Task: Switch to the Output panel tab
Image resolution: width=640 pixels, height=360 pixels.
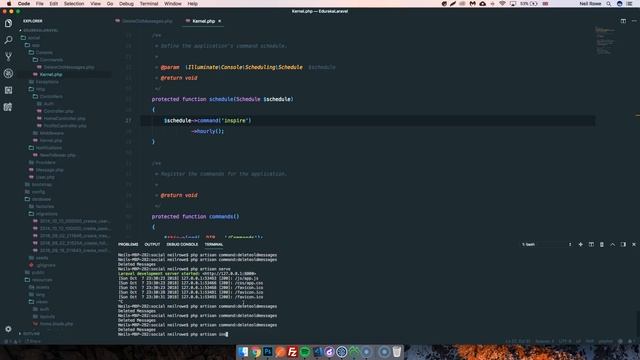Action: click(152, 244)
